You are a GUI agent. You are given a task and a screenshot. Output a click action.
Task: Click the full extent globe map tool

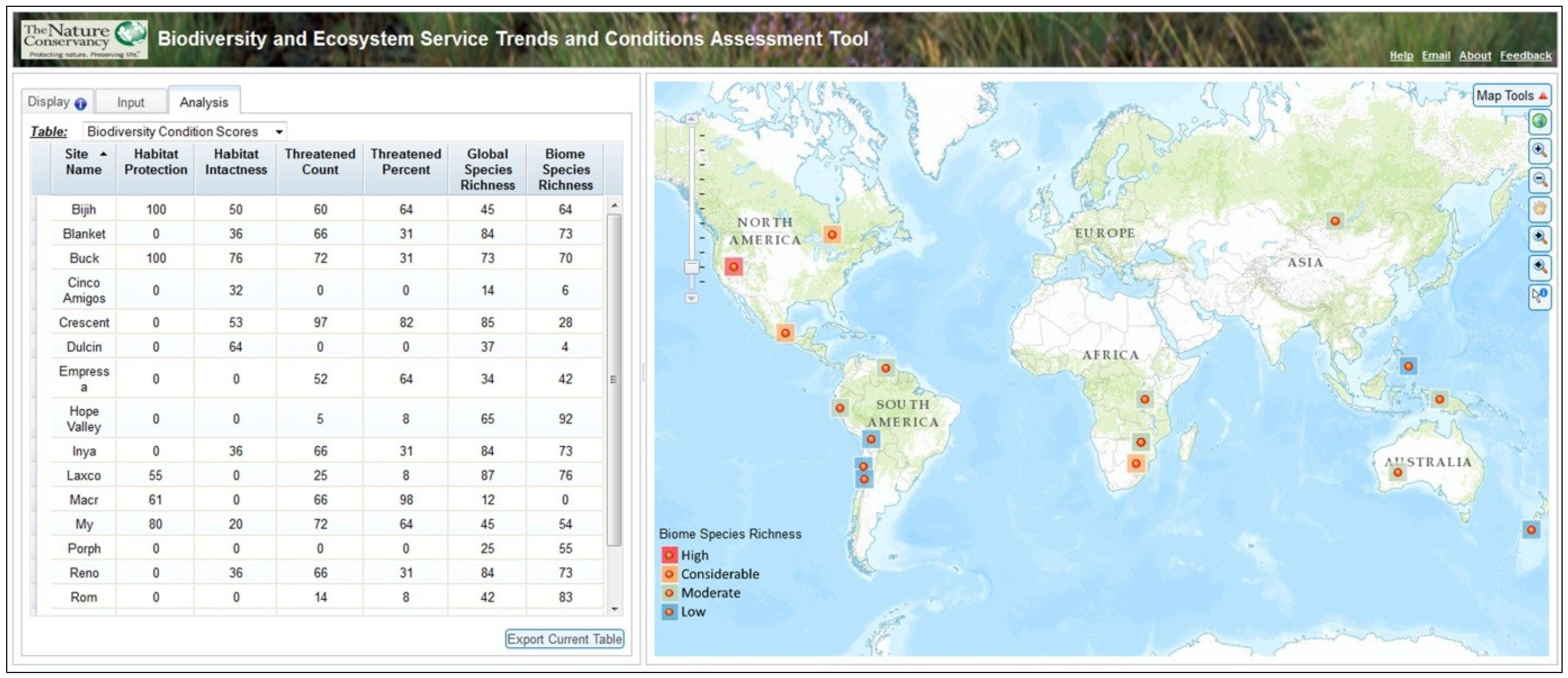(1539, 121)
